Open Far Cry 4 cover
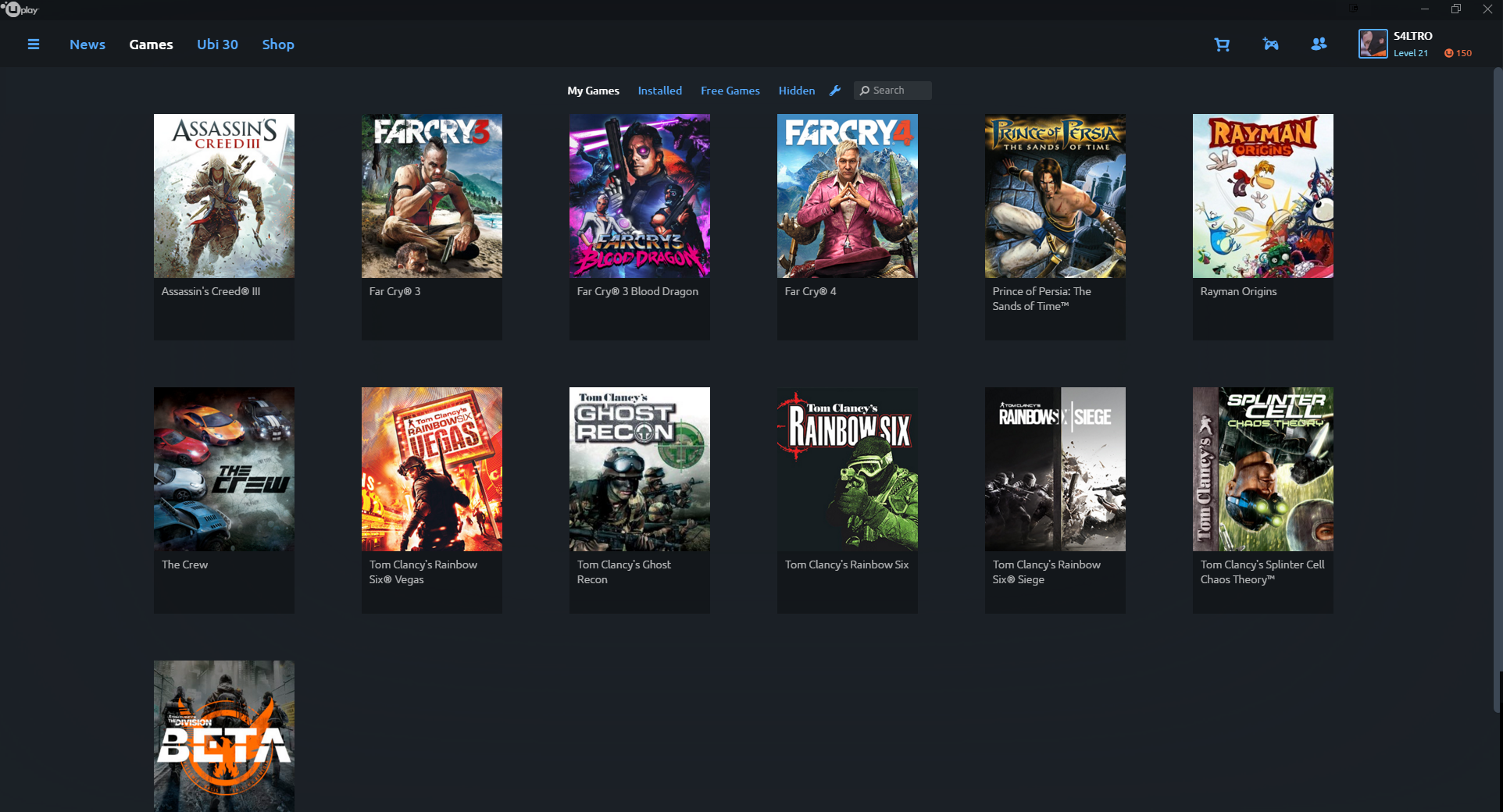 coord(848,196)
